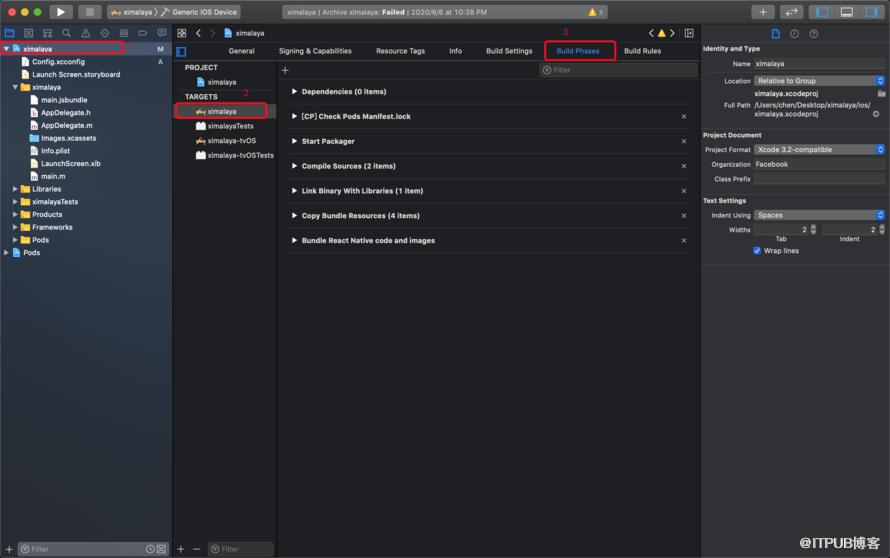Expand Copy Bundle Resources phase
890x558 pixels.
point(294,216)
